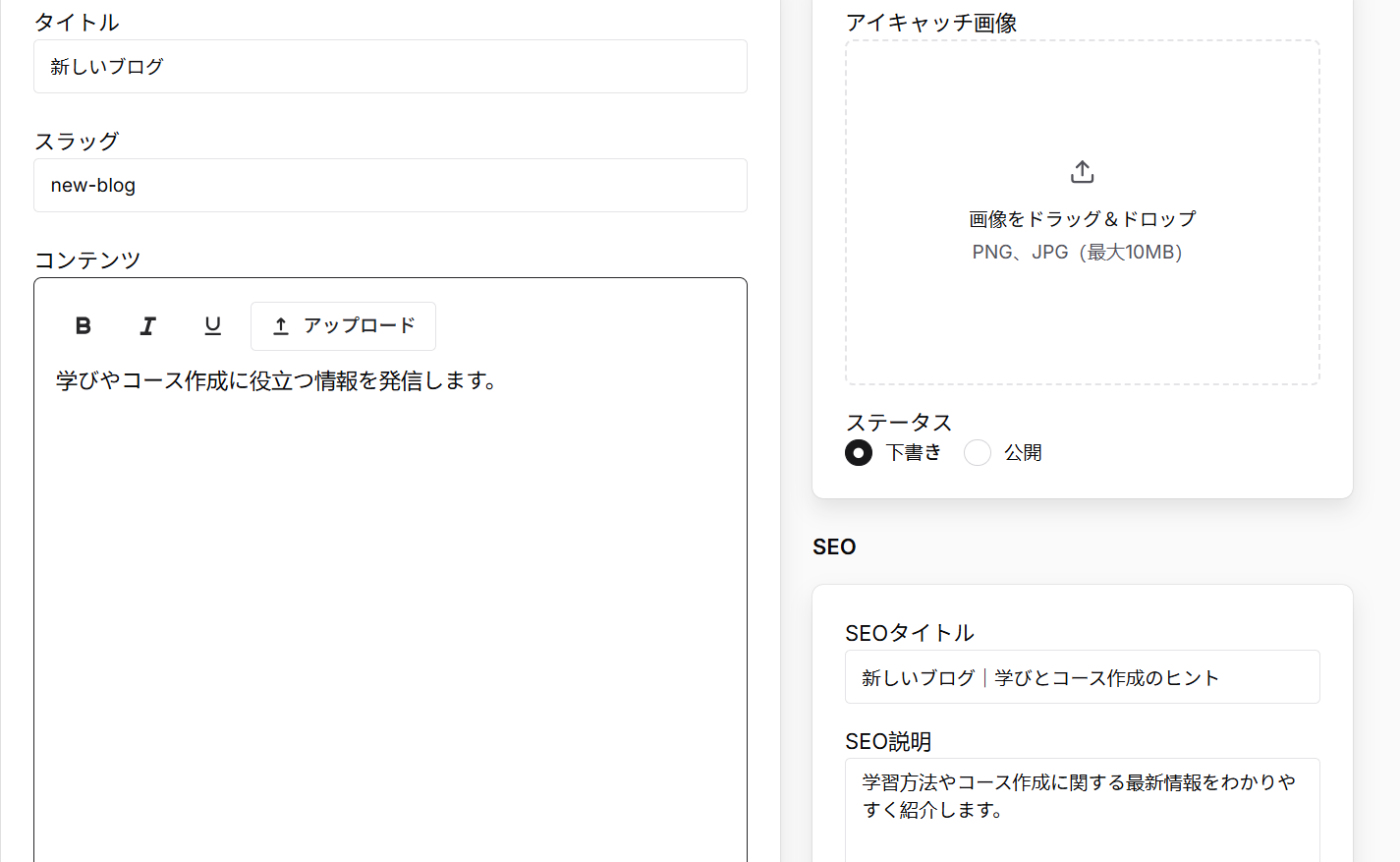Apply underline formatting in the content editor
The height and width of the screenshot is (862, 1400).
point(212,325)
